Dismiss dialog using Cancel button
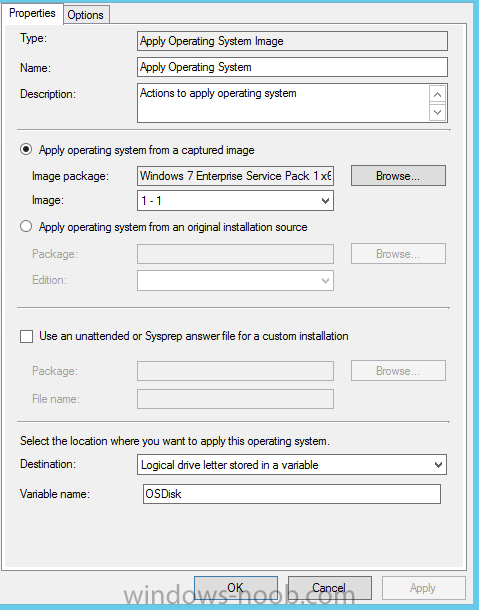 tap(330, 587)
